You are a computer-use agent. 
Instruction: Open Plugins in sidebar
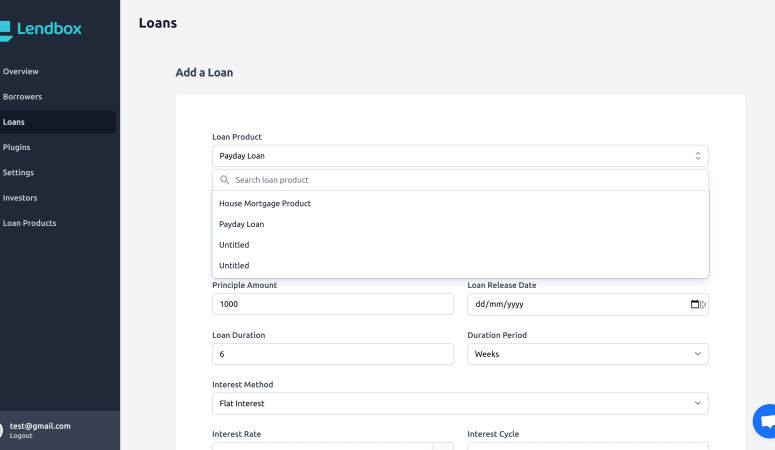pos(16,147)
